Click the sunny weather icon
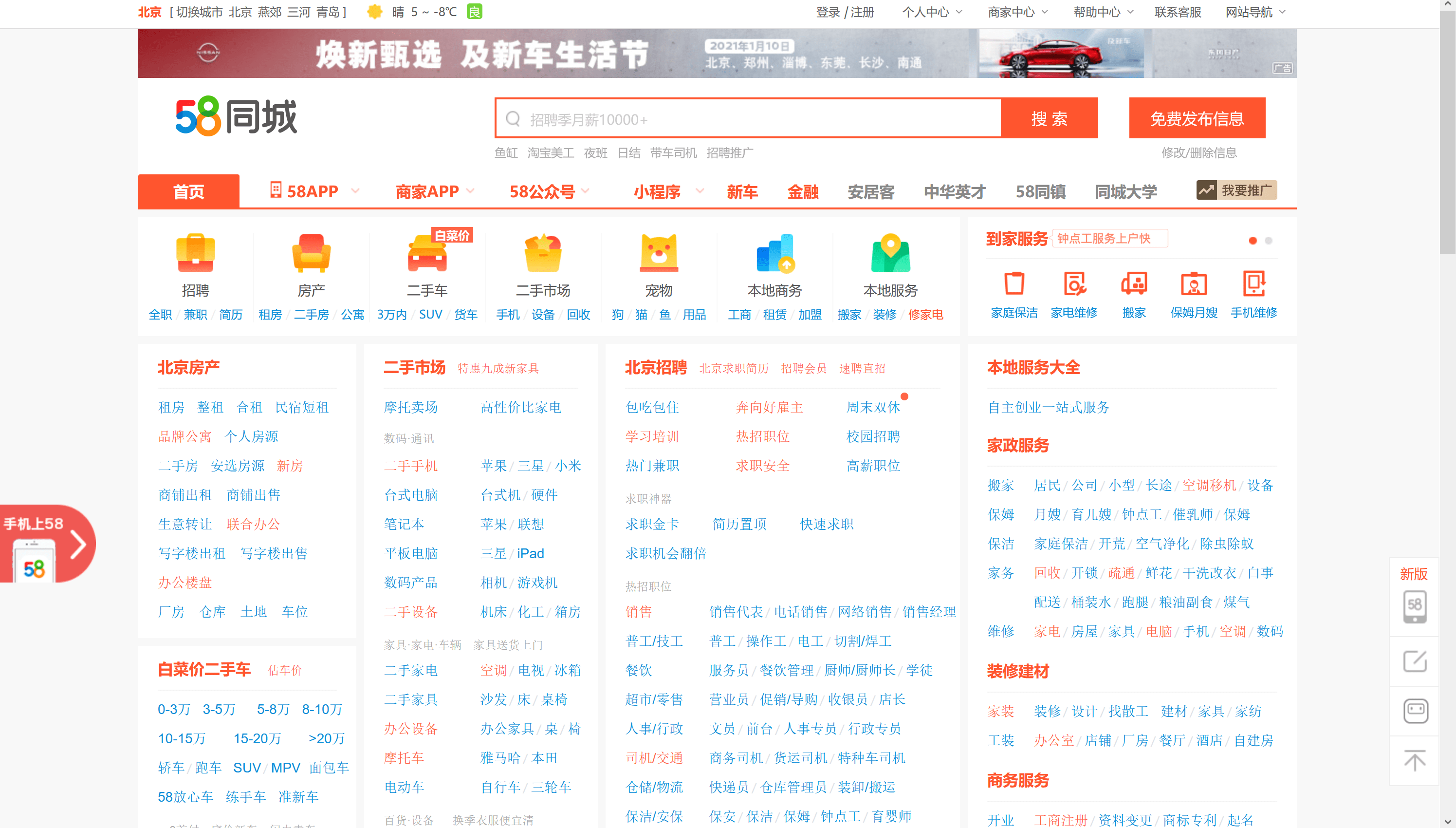The height and width of the screenshot is (828, 1456). coord(374,12)
